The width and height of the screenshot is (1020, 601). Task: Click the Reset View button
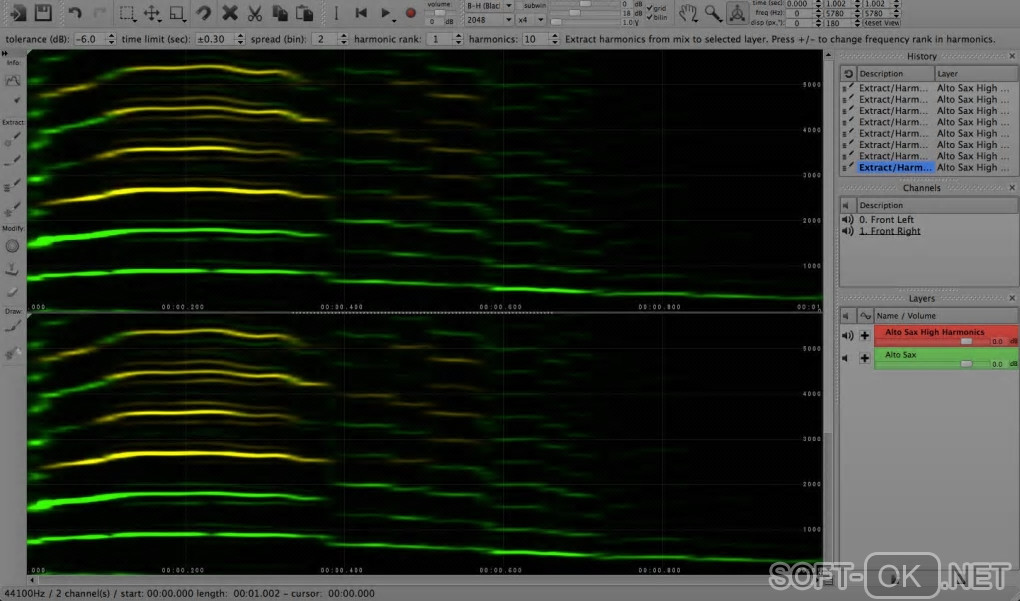(x=880, y=22)
